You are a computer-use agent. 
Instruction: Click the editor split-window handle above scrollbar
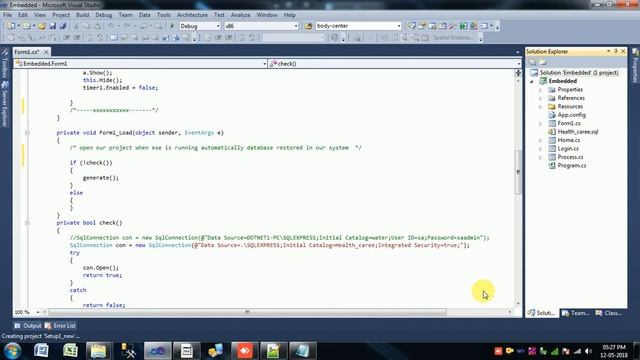(518, 73)
